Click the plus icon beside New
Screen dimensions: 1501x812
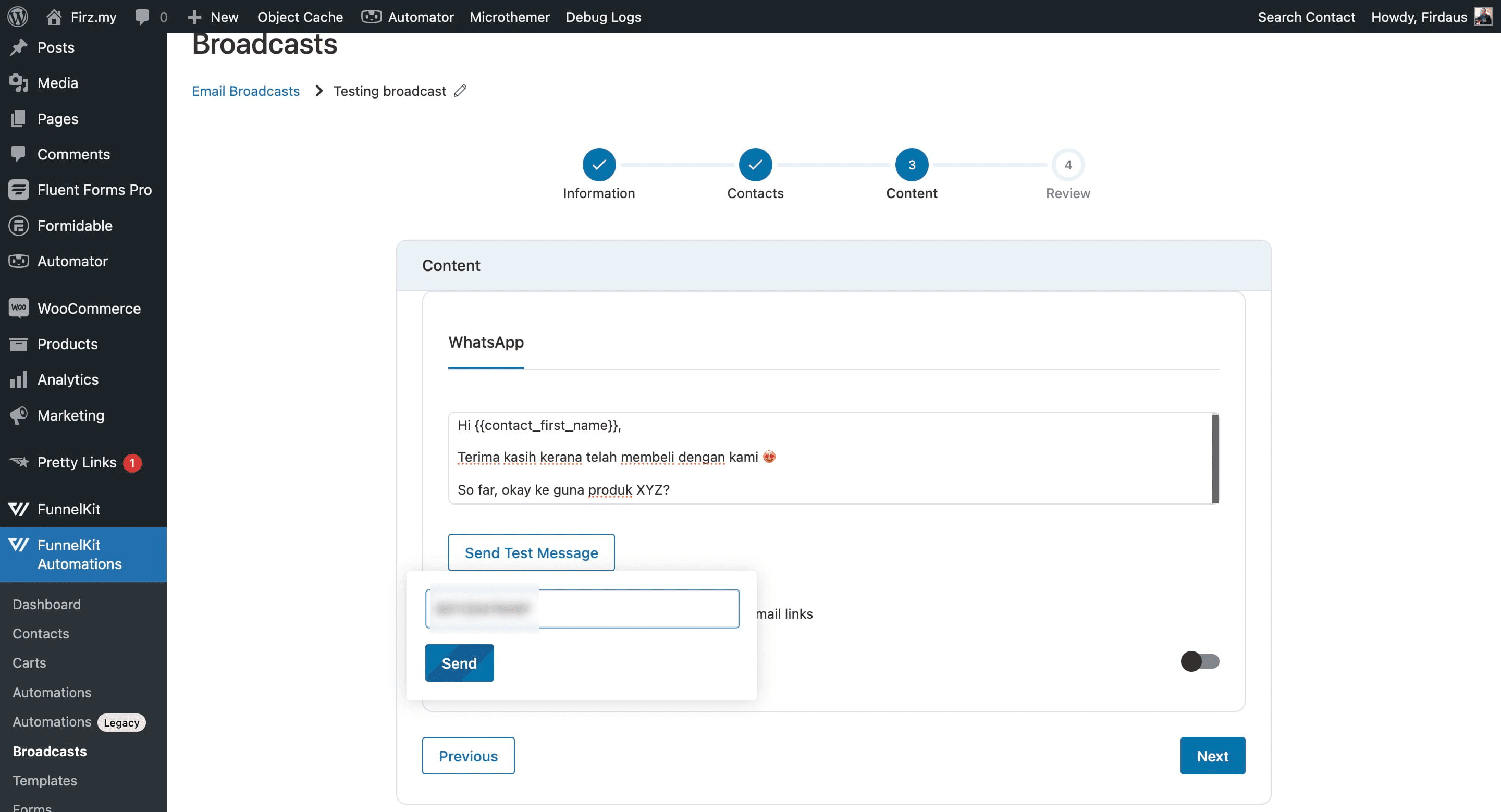[194, 17]
